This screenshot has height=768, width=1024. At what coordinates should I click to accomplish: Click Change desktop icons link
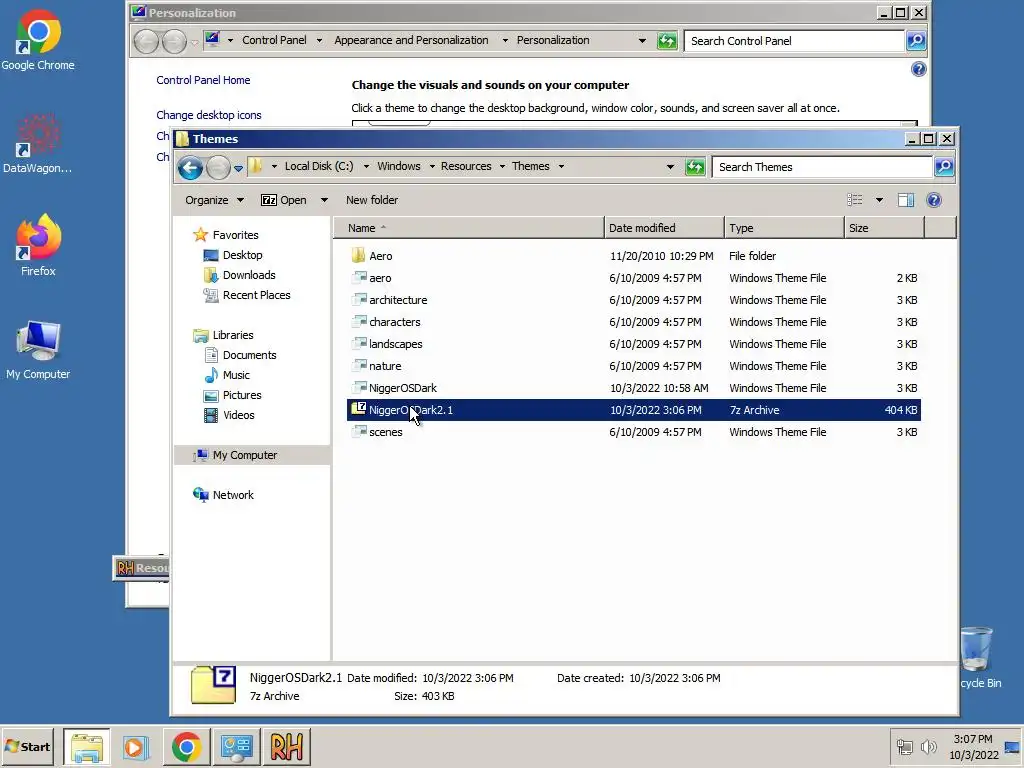[x=208, y=115]
